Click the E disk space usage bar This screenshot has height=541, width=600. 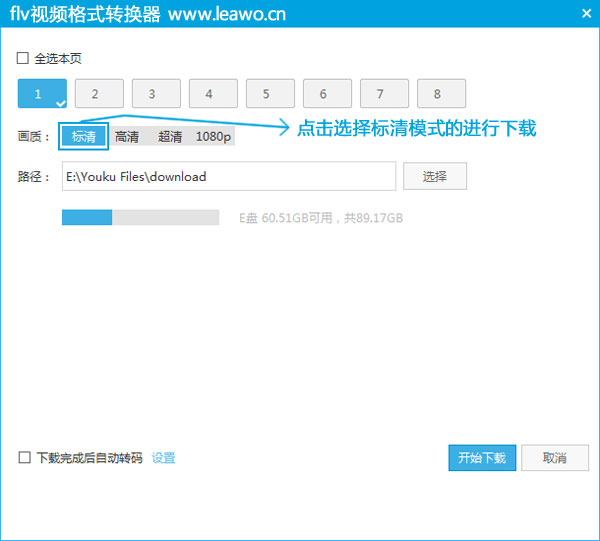coord(140,217)
